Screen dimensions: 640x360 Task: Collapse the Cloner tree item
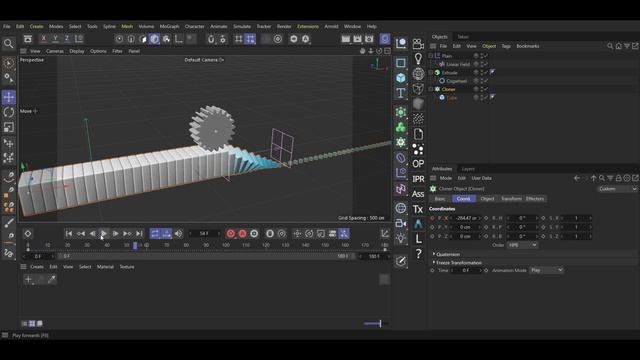point(431,89)
